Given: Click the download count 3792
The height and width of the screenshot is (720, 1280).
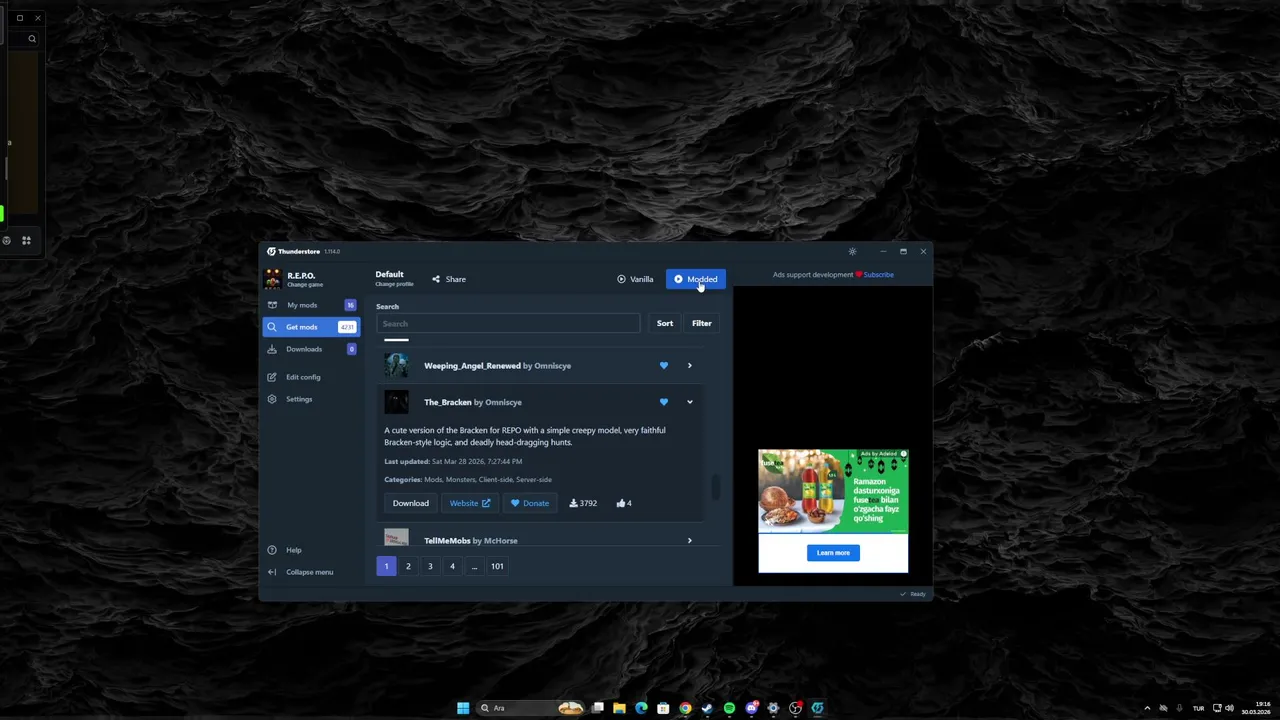Looking at the screenshot, I should (583, 503).
